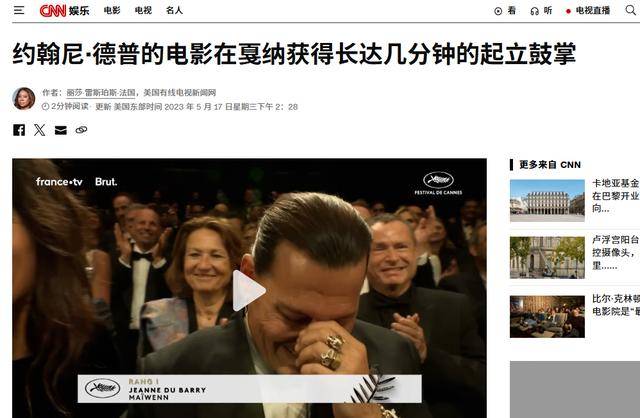
Task: Open the hamburger menu icon
Action: 19,10
